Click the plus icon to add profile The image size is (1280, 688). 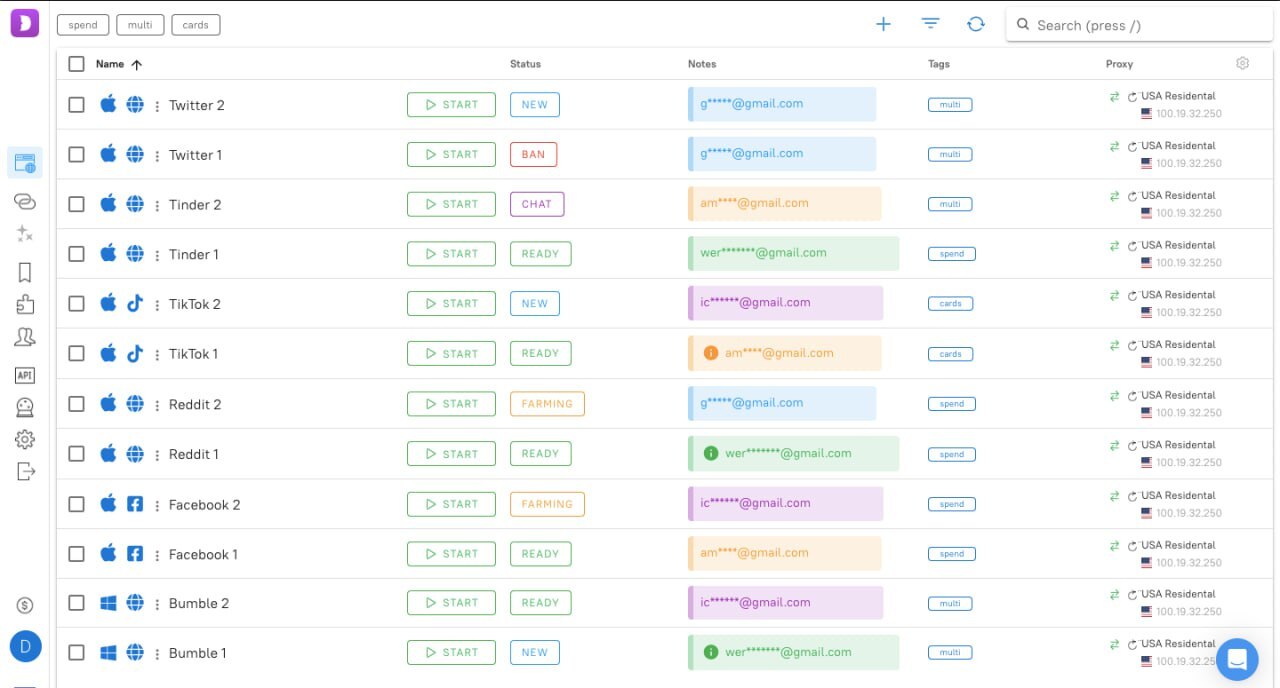pos(883,24)
